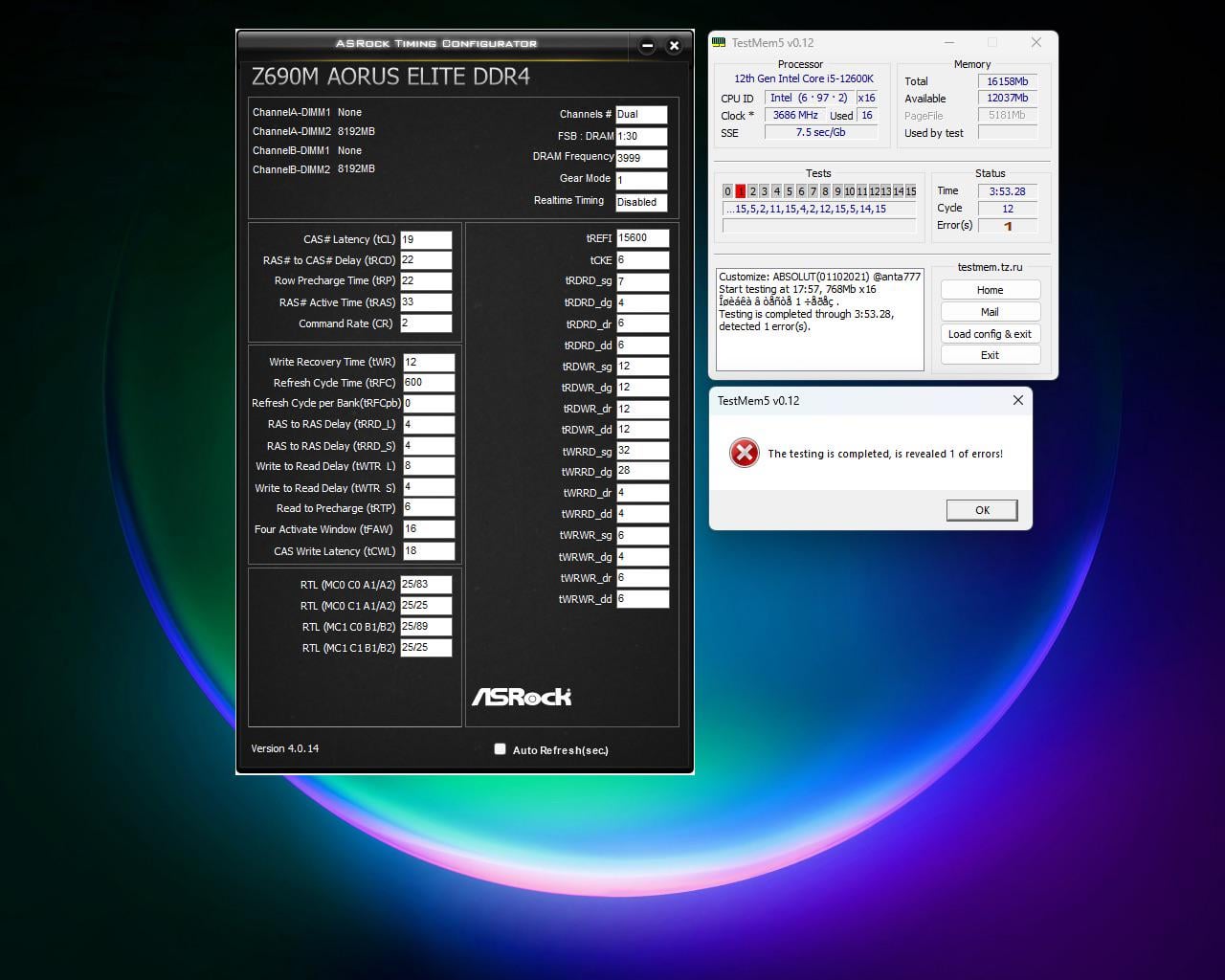This screenshot has height=980, width=1225.
Task: Click the processor name '12th Gen Intel Core i5-12600K'
Action: click(804, 79)
